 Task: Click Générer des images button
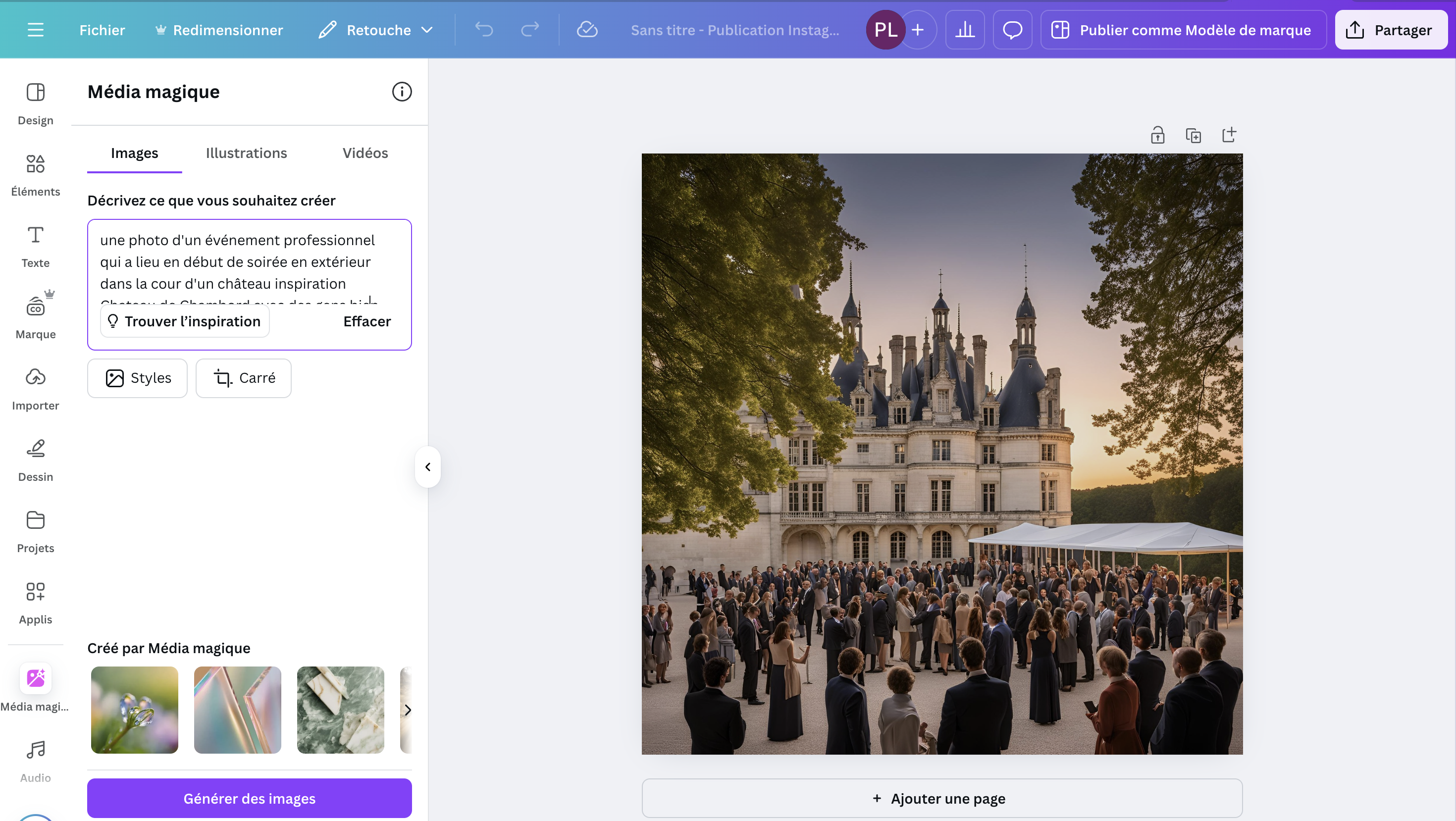(249, 798)
